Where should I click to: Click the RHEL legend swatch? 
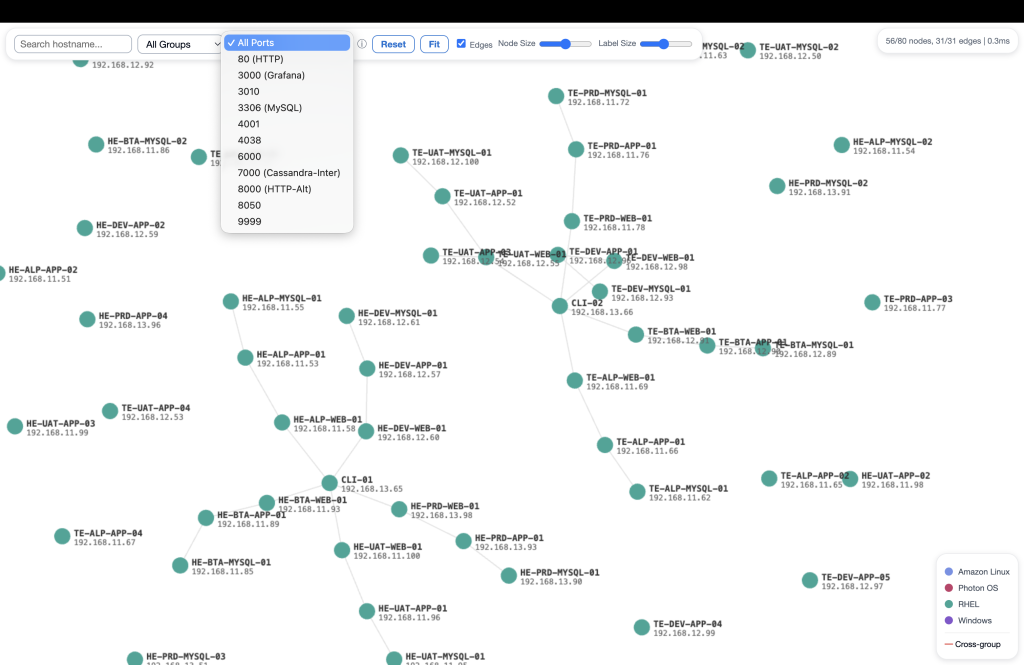pyautogui.click(x=949, y=604)
